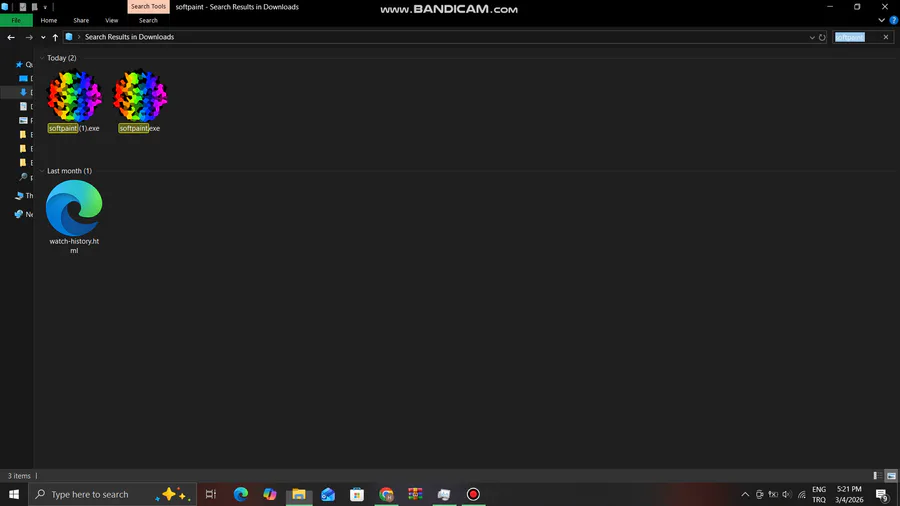Screen dimensions: 900x506
Task: Select Documents icon in navigation pane
Action: 23,107
